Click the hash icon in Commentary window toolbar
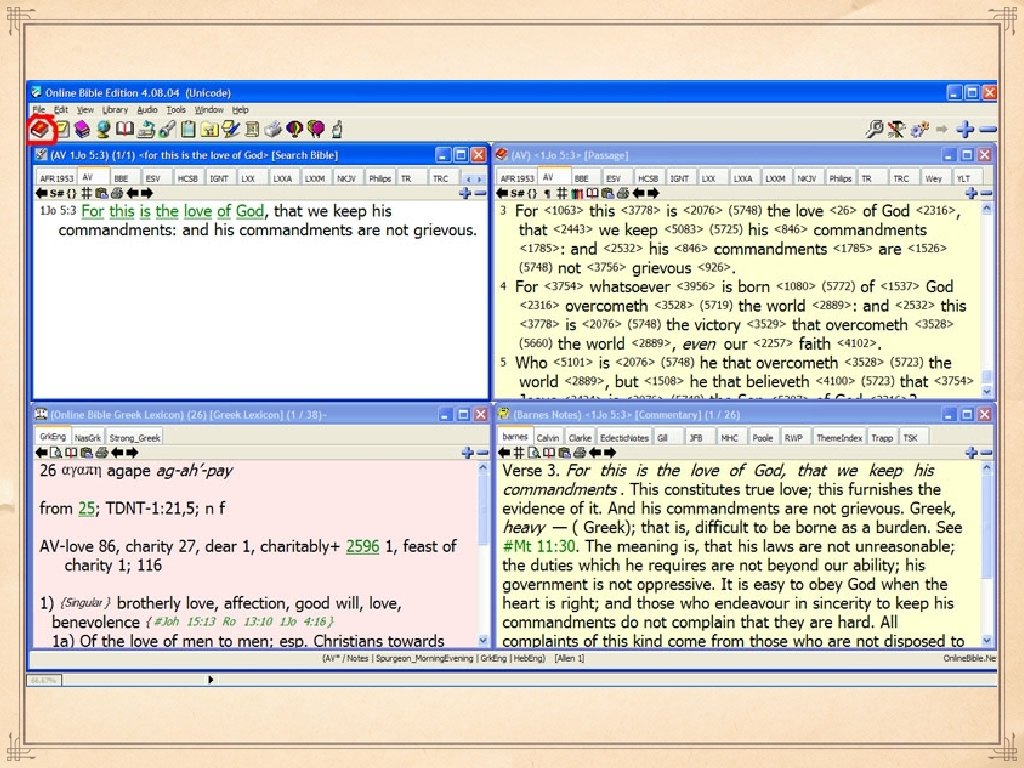Screen dimensions: 1024x768 pyautogui.click(x=519, y=453)
